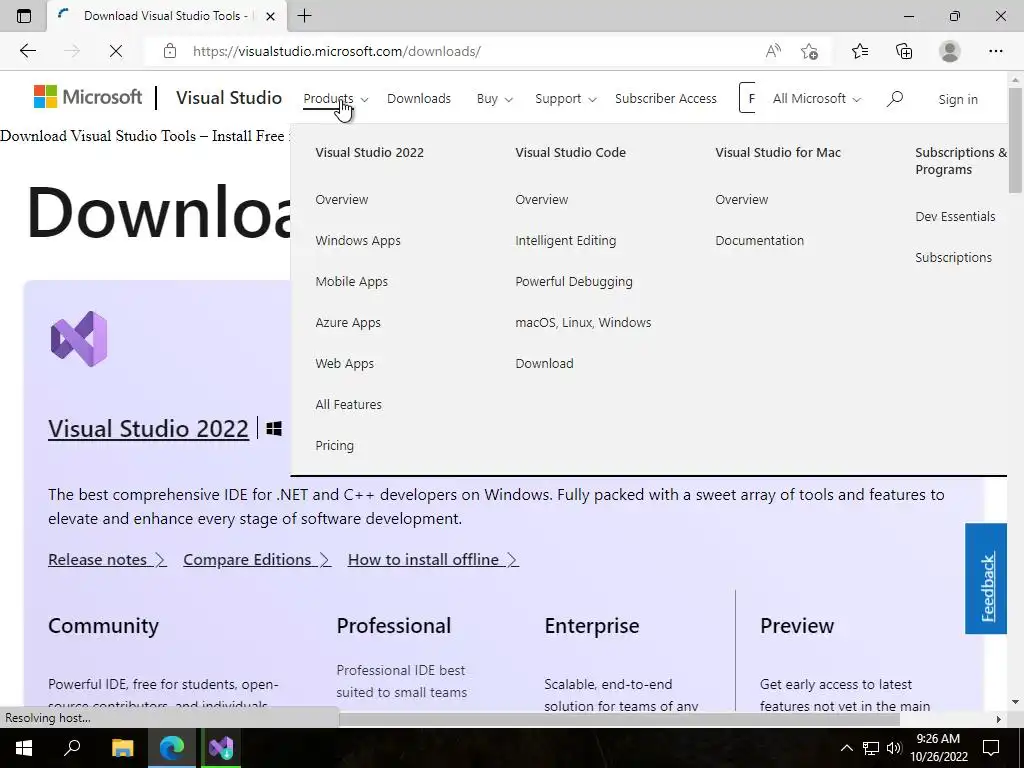Image resolution: width=1024 pixels, height=768 pixels.
Task: Click Sign in
Action: point(958,99)
